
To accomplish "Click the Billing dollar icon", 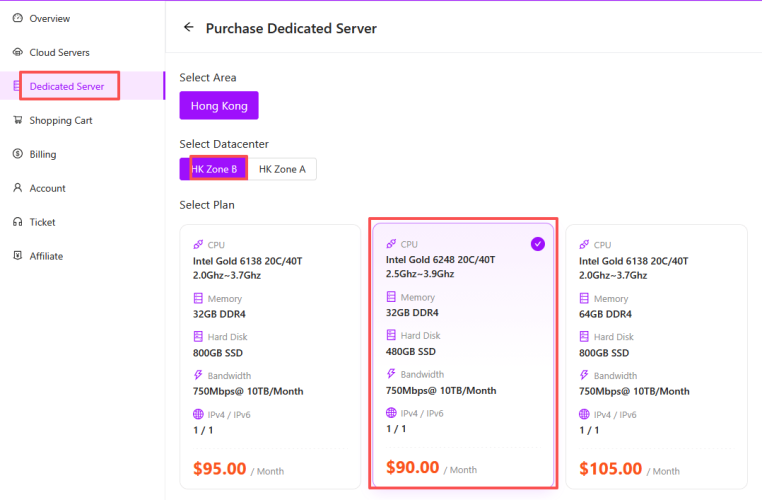I will click(x=17, y=154).
